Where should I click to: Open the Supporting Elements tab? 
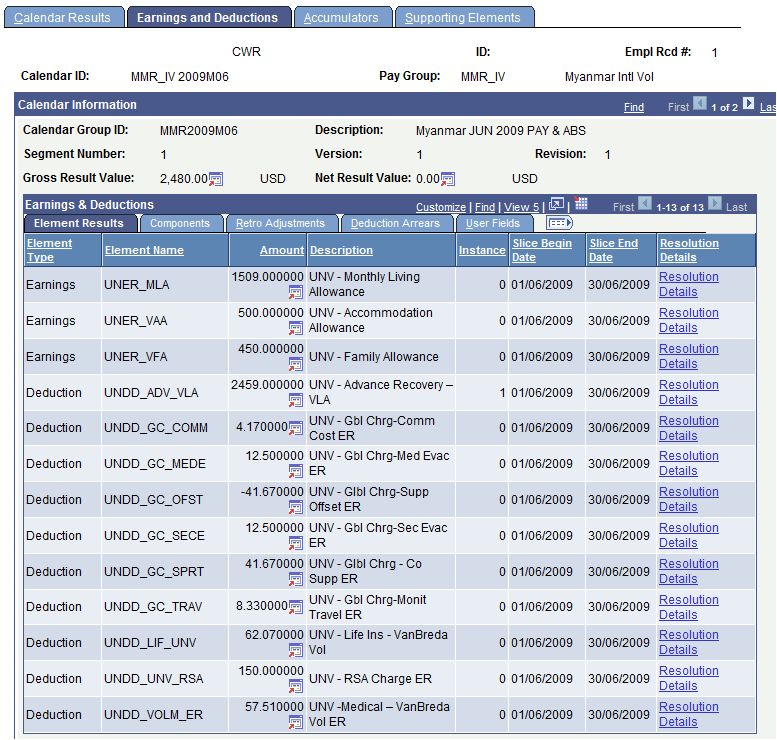pos(463,18)
